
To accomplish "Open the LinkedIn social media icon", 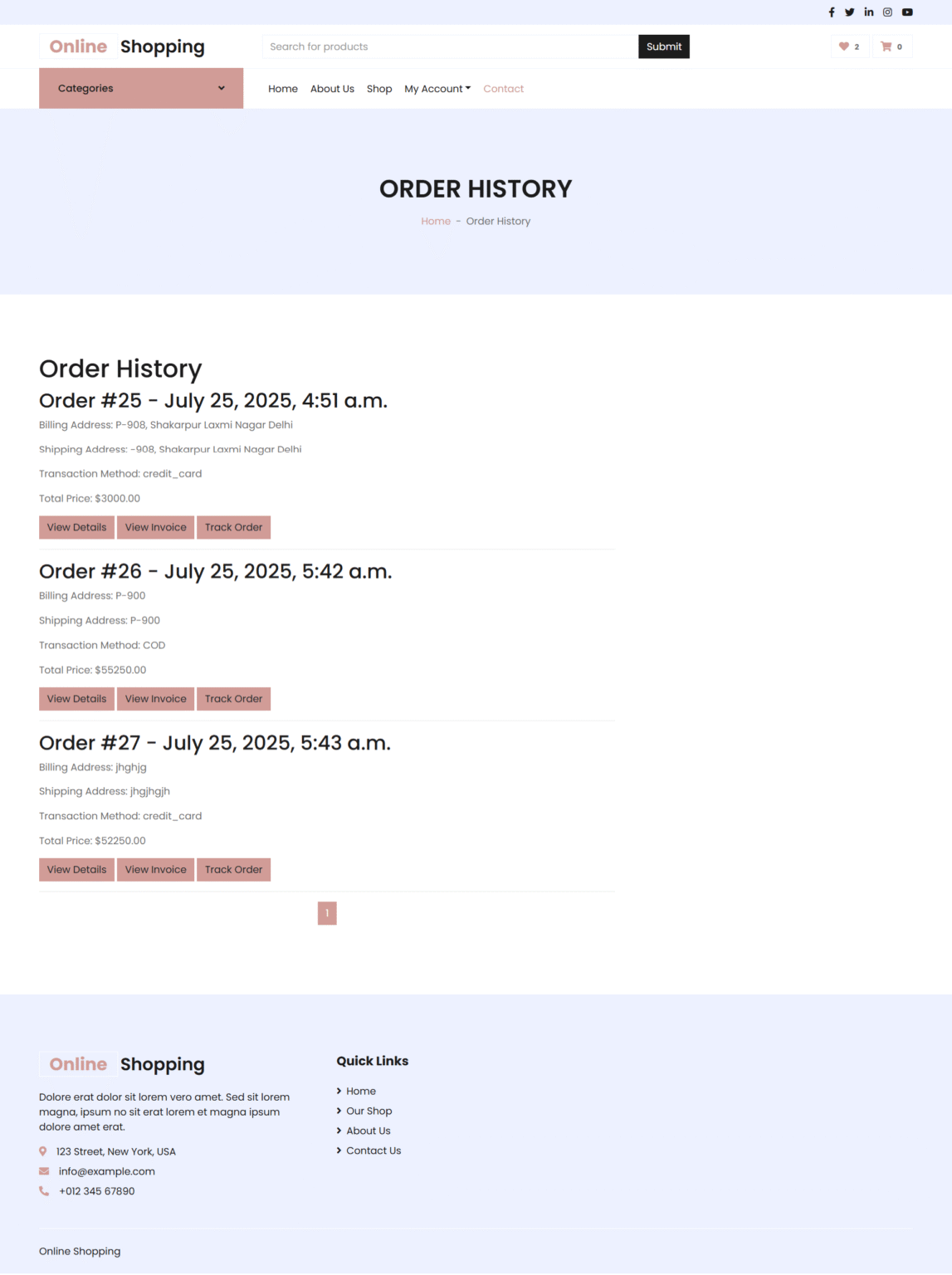I will coord(869,12).
